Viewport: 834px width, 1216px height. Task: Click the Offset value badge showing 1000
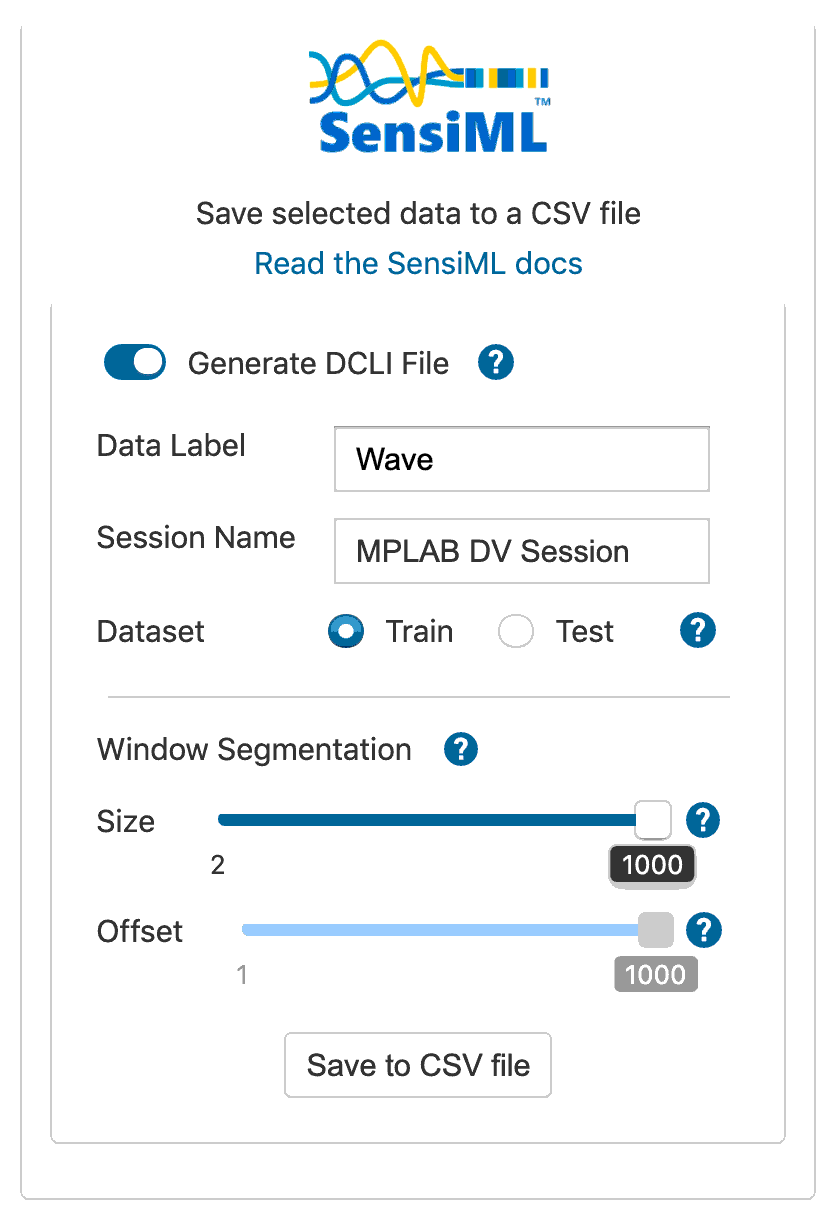click(656, 975)
